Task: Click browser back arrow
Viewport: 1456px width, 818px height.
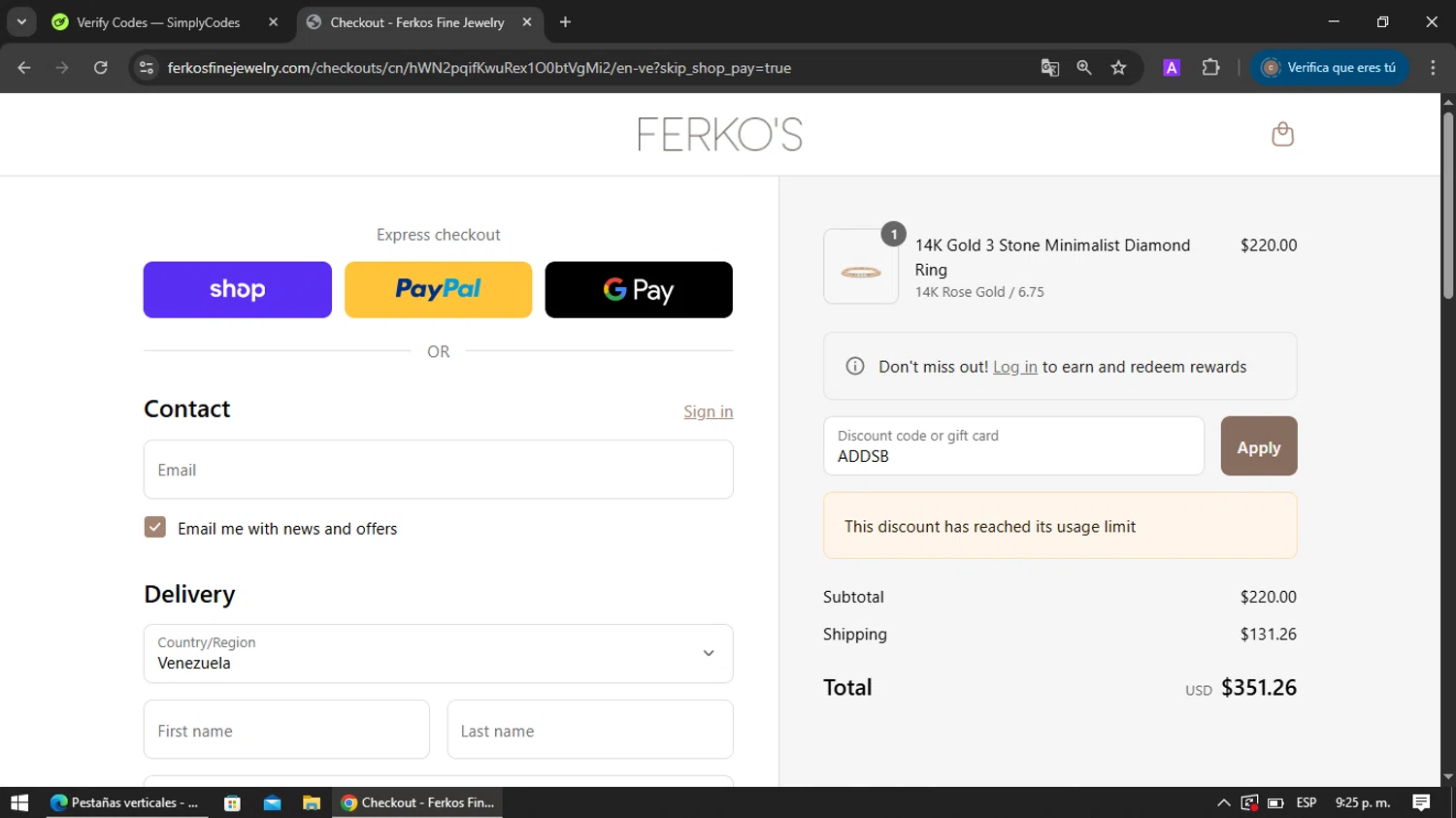Action: coord(24,68)
